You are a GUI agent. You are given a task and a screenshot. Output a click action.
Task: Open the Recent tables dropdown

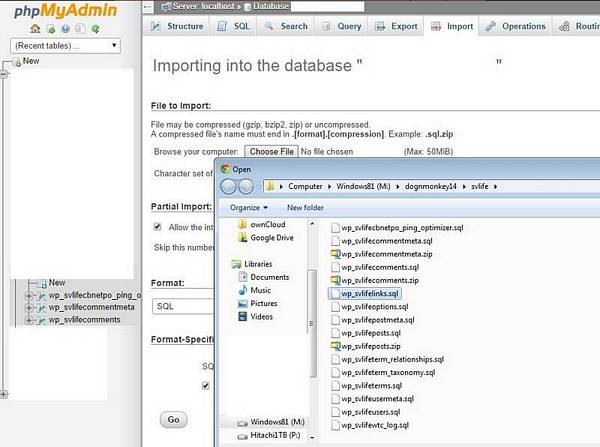(66, 45)
